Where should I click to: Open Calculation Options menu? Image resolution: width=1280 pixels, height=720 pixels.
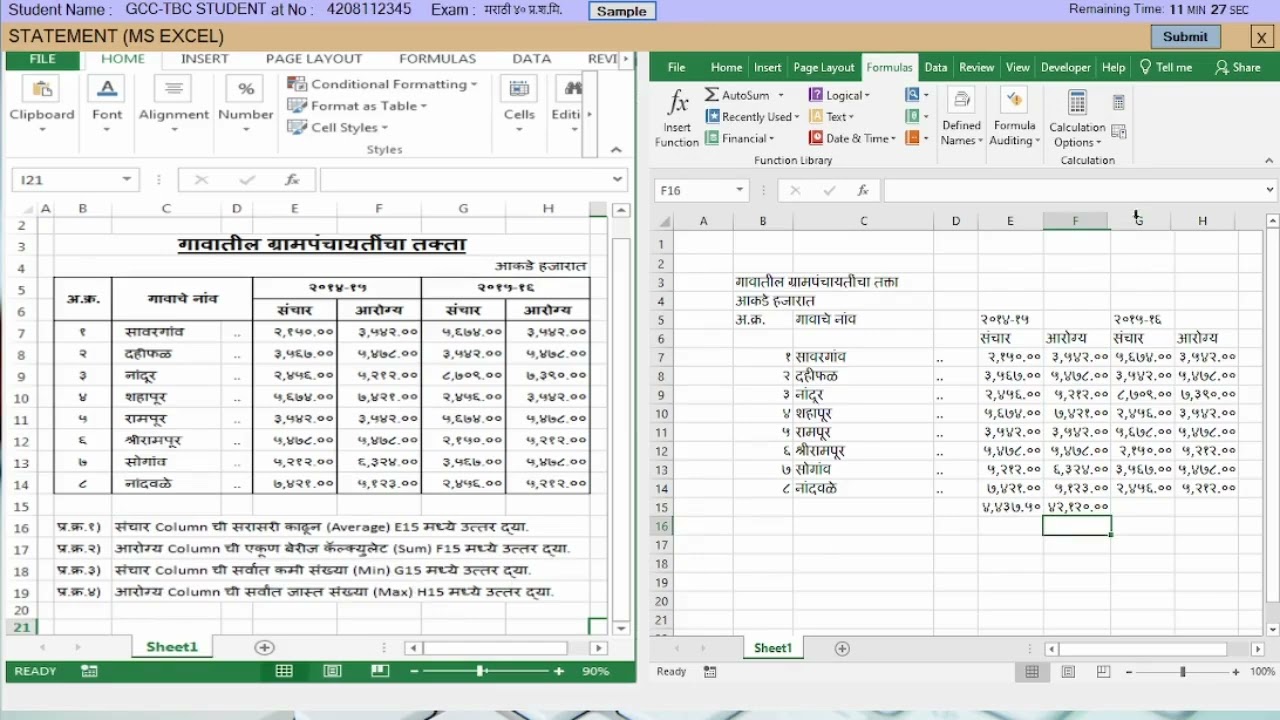[1077, 118]
